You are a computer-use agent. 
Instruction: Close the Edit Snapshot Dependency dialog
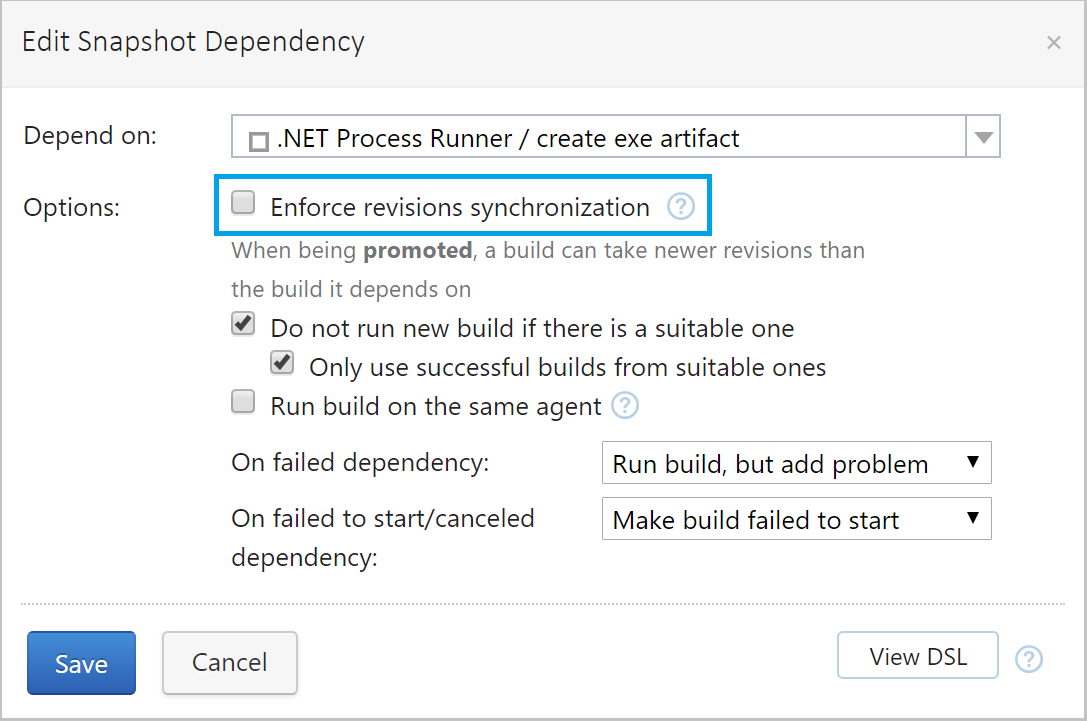click(x=1054, y=42)
